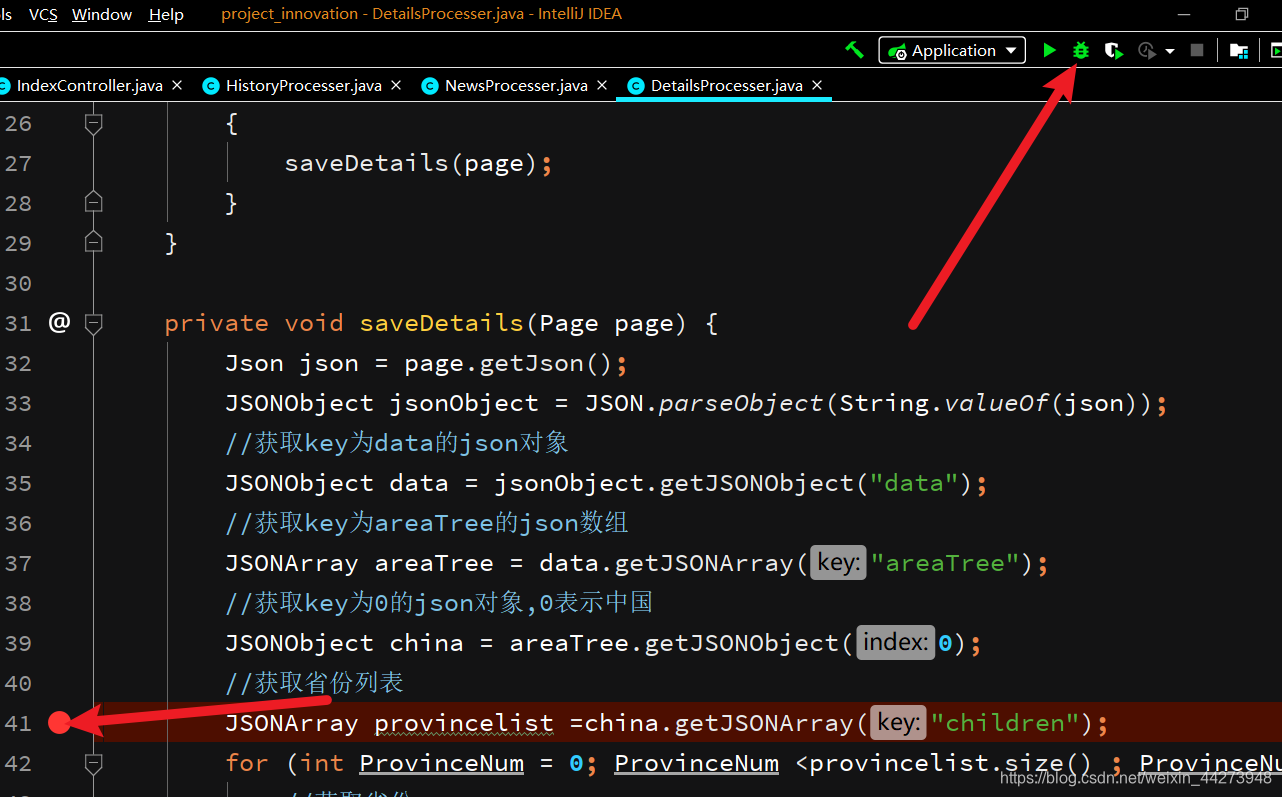
Task: Start debugging with the green bug icon
Action: (x=1081, y=50)
